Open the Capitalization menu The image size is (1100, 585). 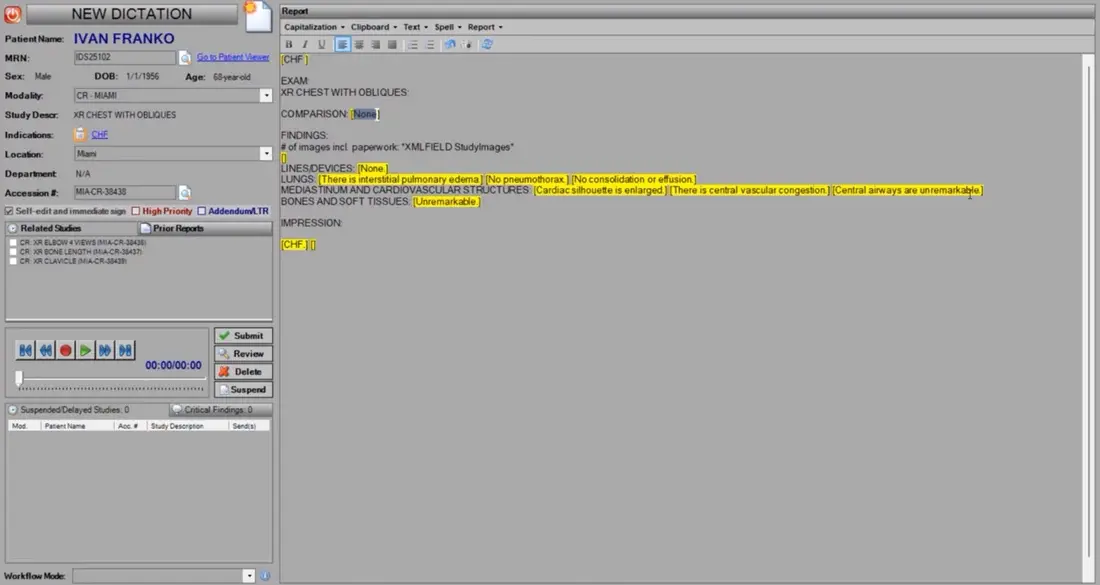(314, 27)
